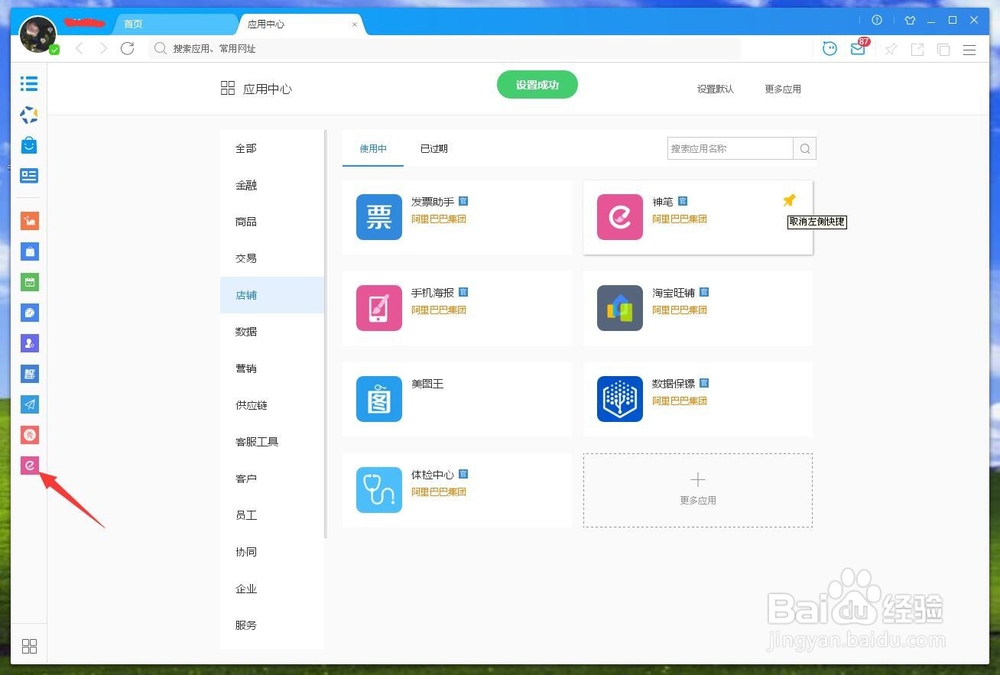Viewport: 1000px width, 675px height.
Task: Click the 更多应用 link in header
Action: (783, 89)
